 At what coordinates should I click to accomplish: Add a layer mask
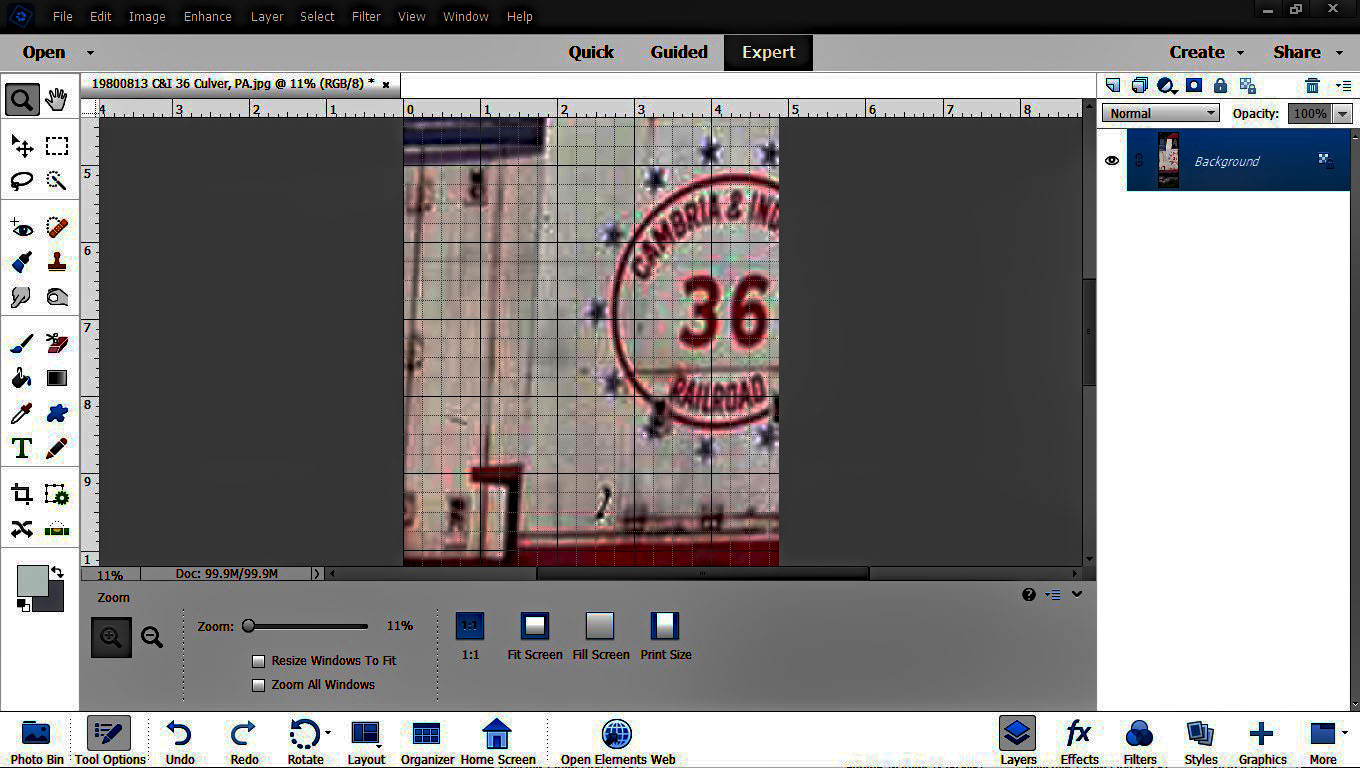point(1193,86)
